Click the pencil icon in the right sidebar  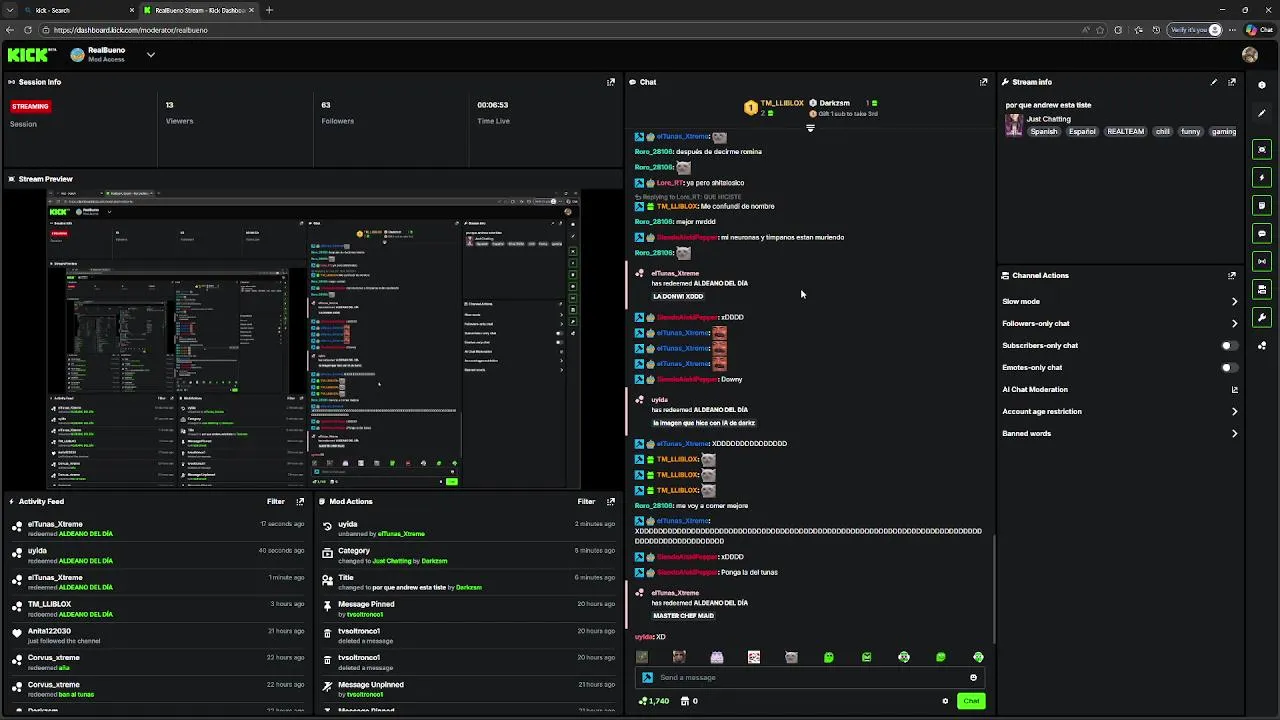point(1262,113)
